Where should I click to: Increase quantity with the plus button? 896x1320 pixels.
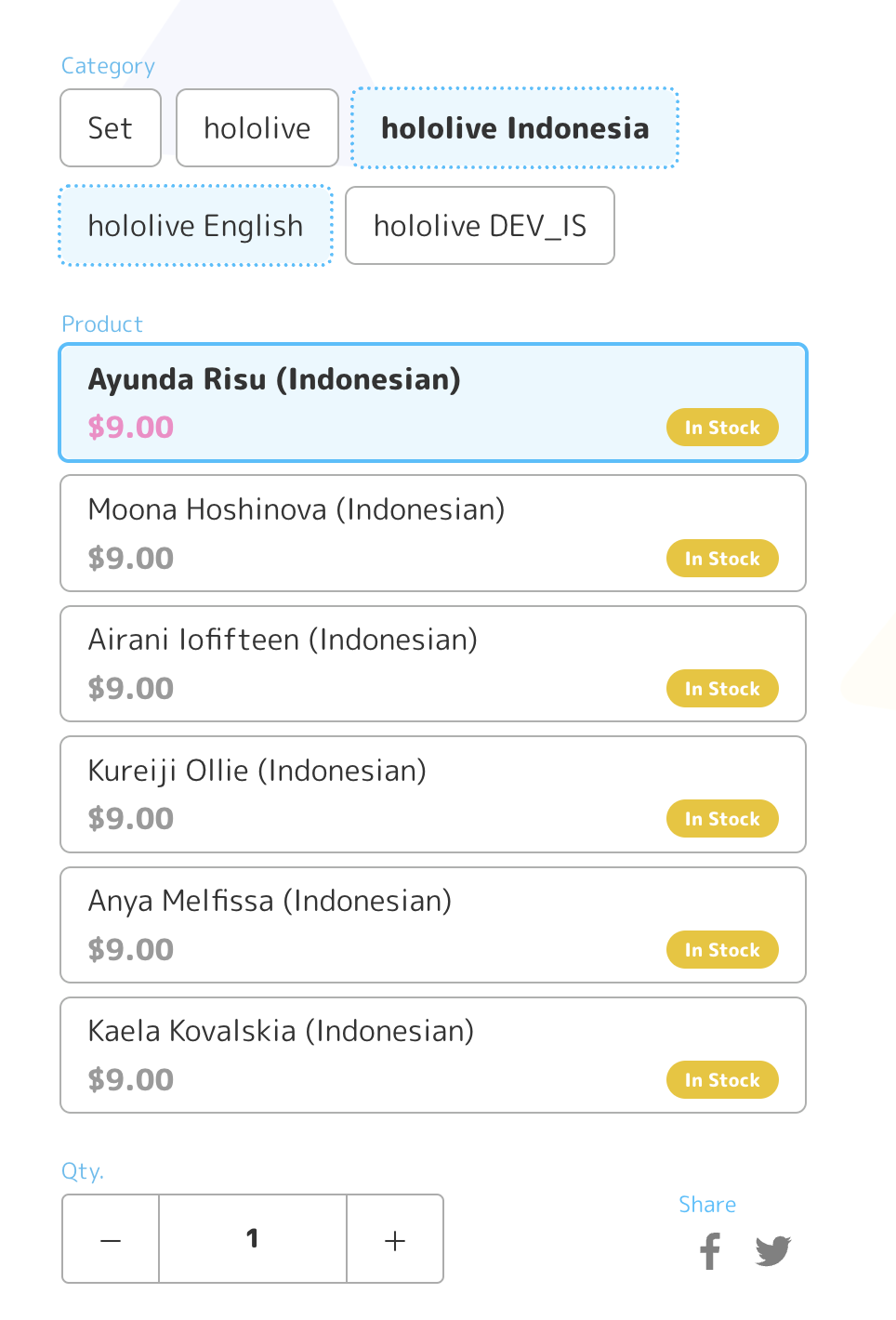pos(395,1239)
